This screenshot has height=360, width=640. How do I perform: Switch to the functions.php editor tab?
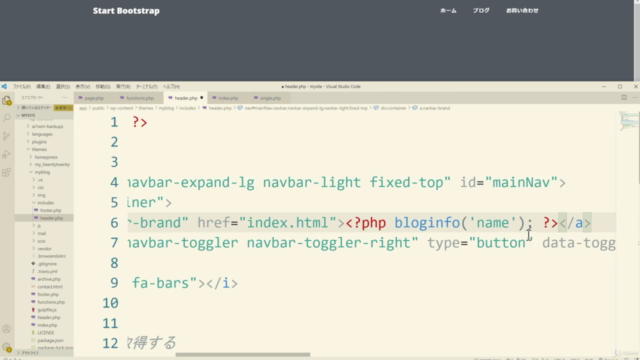click(140, 98)
